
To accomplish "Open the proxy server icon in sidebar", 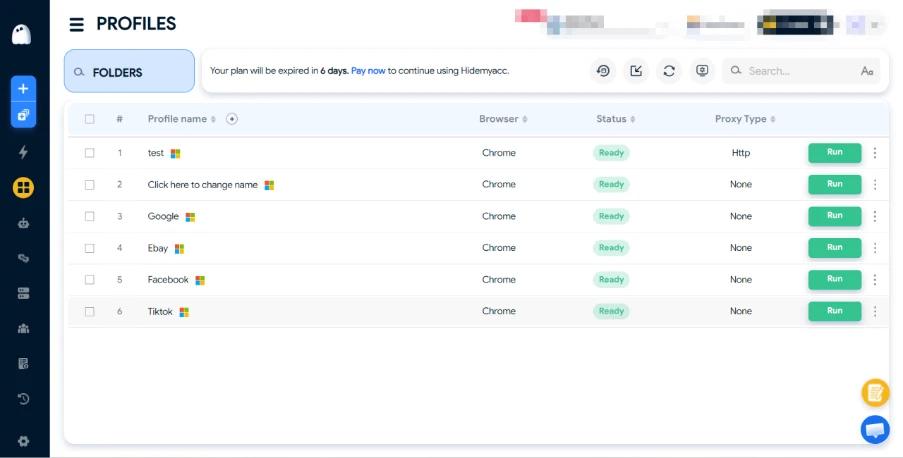I will [23, 293].
